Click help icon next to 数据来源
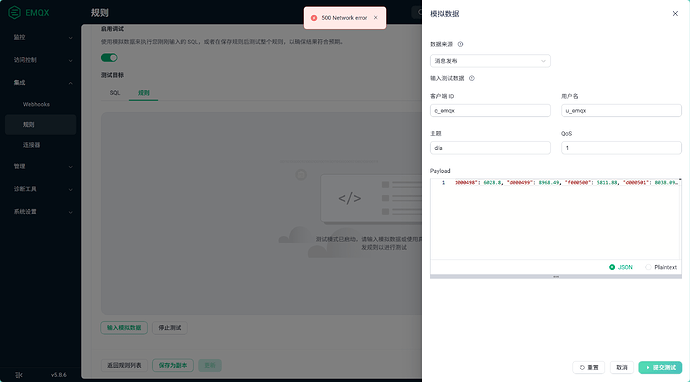690x382 pixels. click(x=460, y=44)
